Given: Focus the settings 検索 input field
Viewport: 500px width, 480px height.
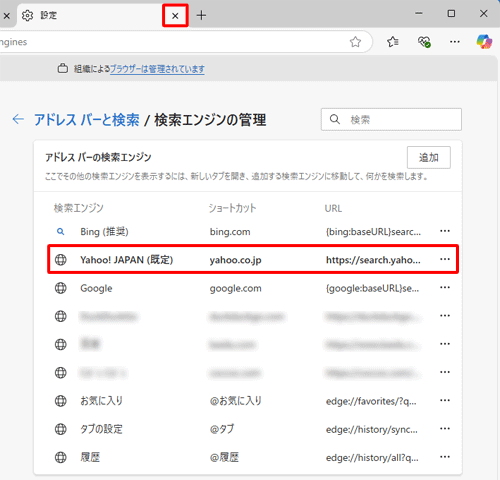Looking at the screenshot, I should point(391,119).
